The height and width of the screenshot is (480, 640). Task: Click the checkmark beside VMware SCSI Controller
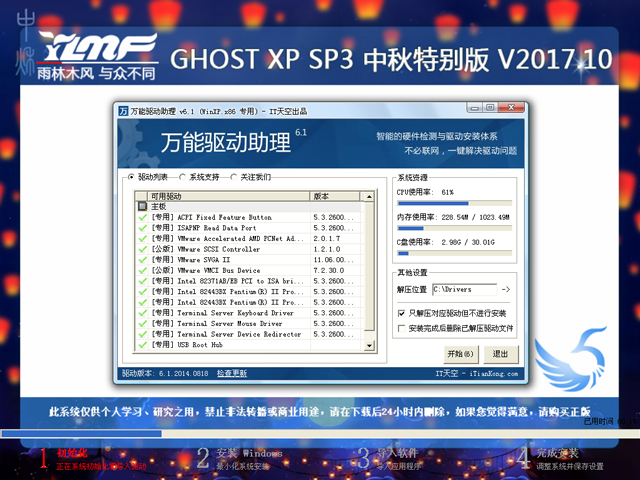point(143,249)
